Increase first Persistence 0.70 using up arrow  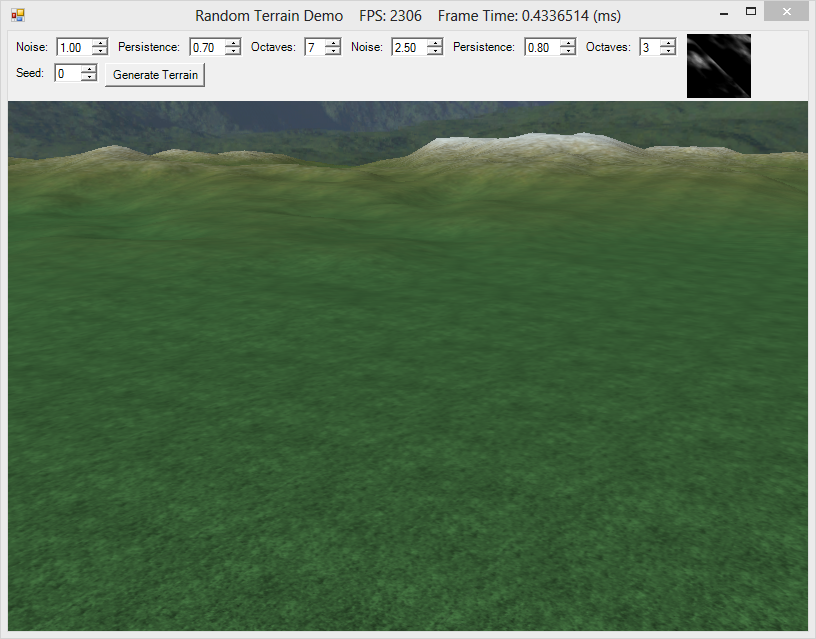[x=233, y=43]
